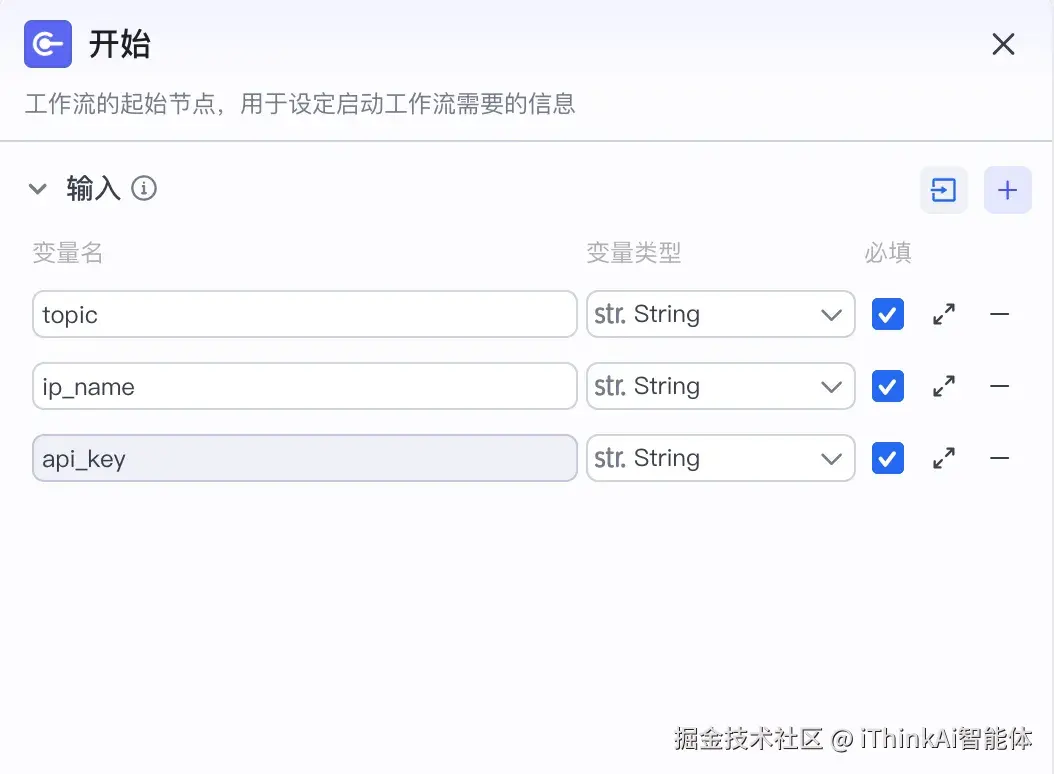This screenshot has height=774, width=1054.
Task: Remove the api_key variable with the minus icon
Action: [998, 458]
